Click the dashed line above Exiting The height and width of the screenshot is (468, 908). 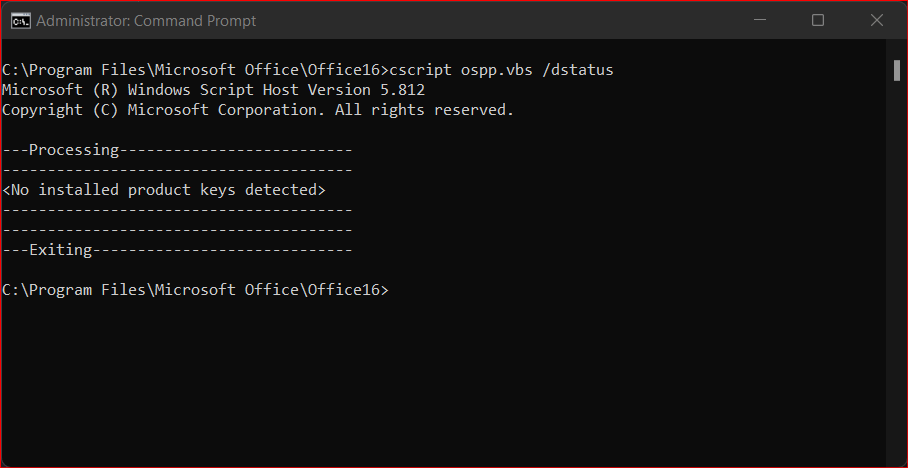pos(177,231)
